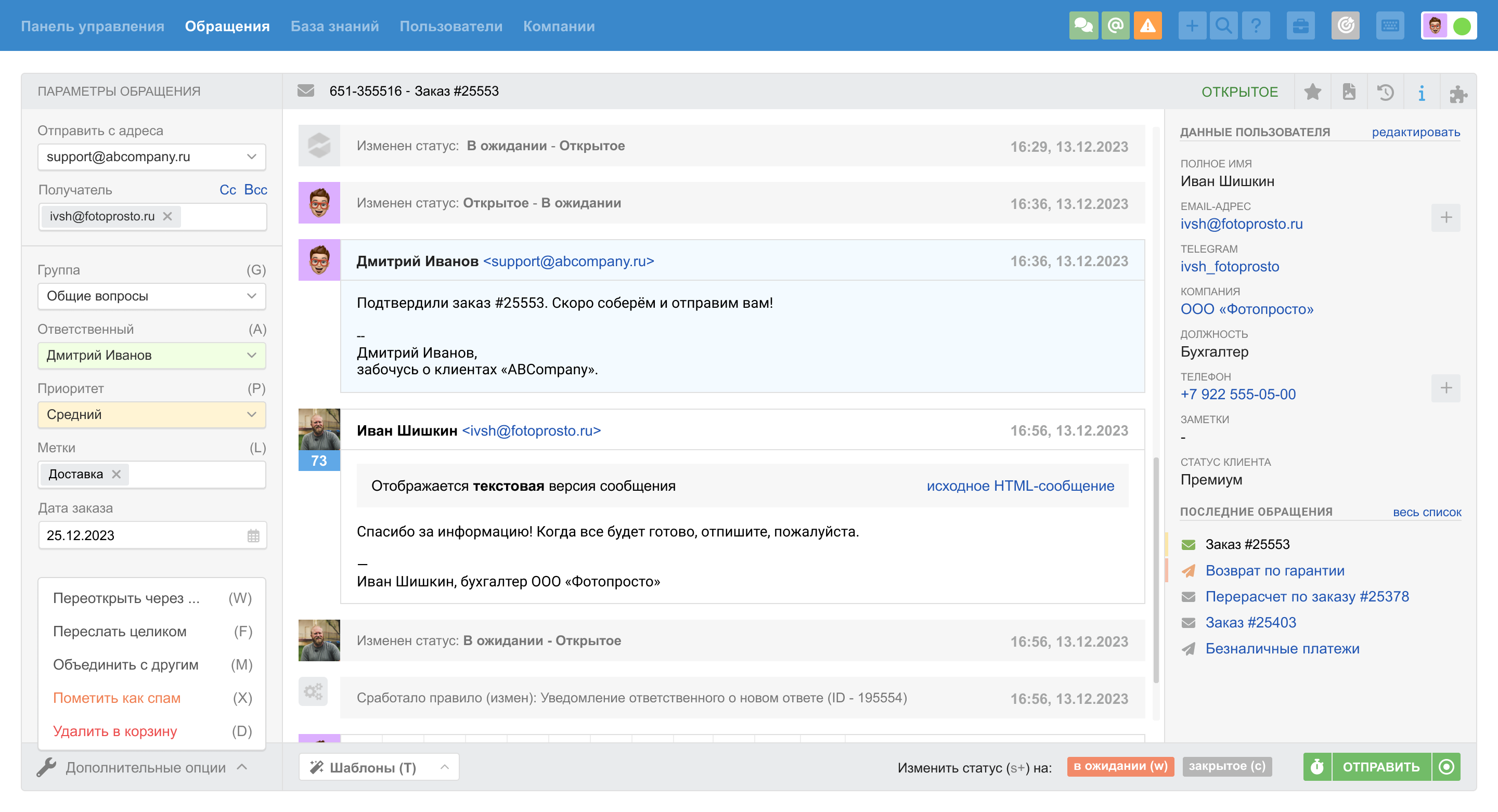Click the conversation vertical scrollbar
Screen dimensions: 1498x812
click(1155, 570)
